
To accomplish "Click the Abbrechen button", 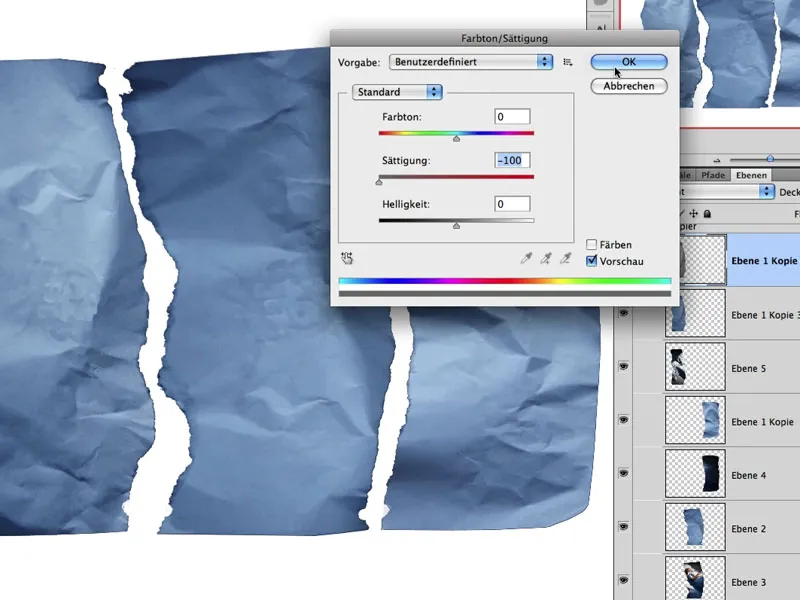I will coord(629,86).
